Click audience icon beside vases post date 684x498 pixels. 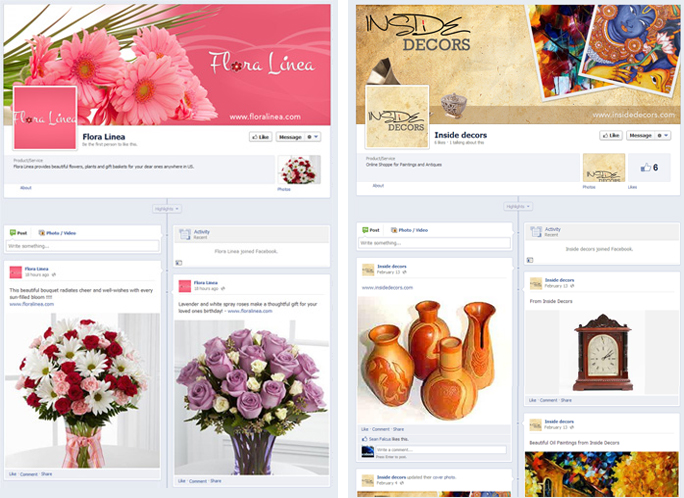(404, 272)
